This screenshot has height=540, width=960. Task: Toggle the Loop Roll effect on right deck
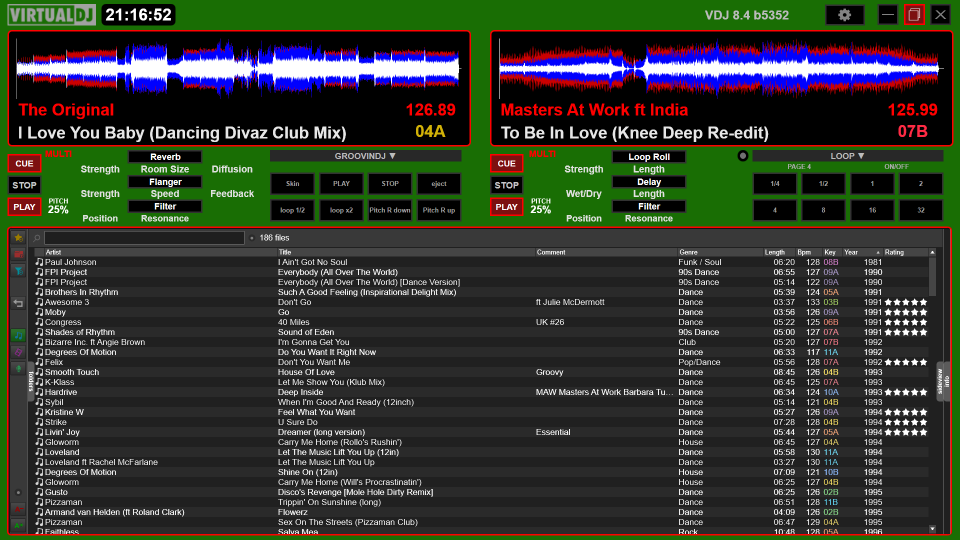(649, 157)
